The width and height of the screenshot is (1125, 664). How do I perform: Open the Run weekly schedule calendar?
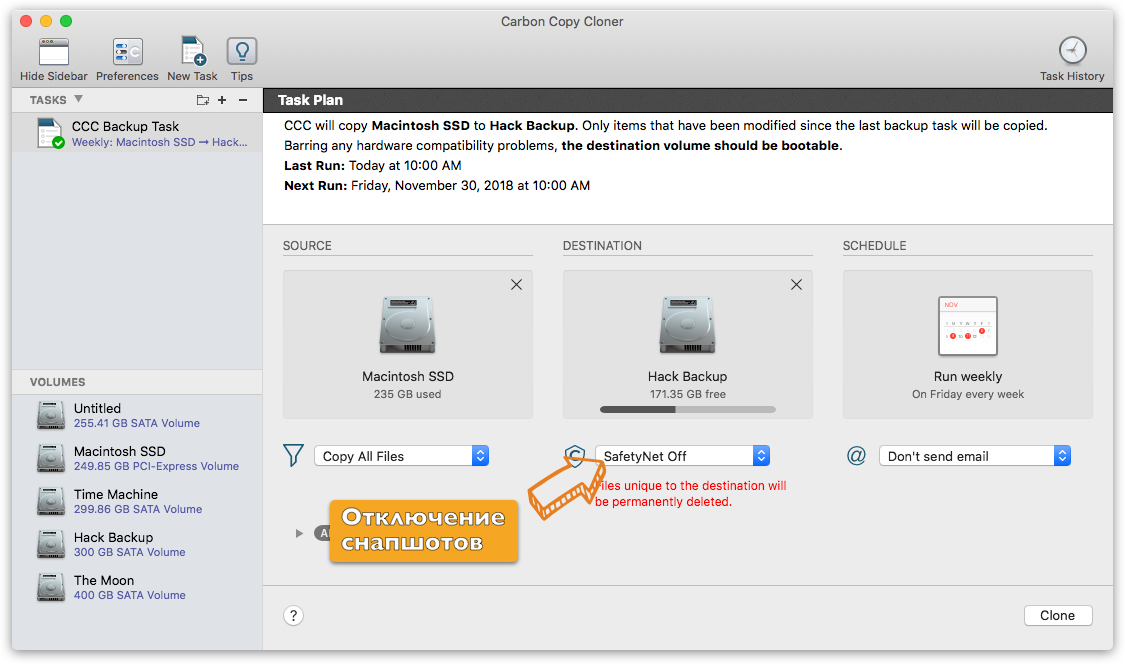tap(968, 326)
